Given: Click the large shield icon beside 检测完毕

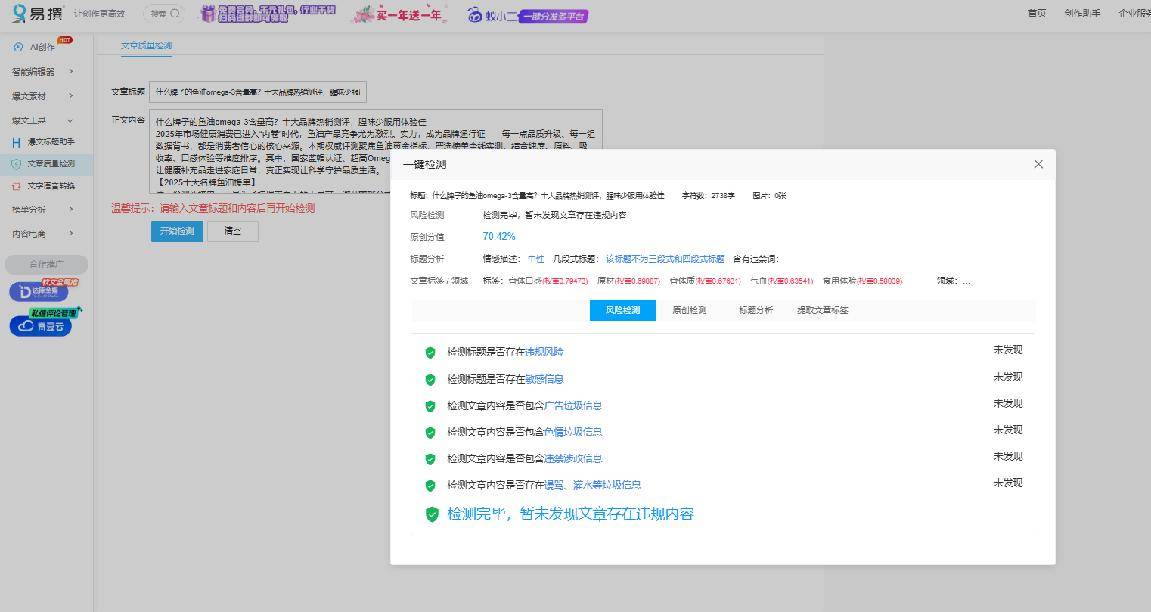Looking at the screenshot, I should point(432,514).
